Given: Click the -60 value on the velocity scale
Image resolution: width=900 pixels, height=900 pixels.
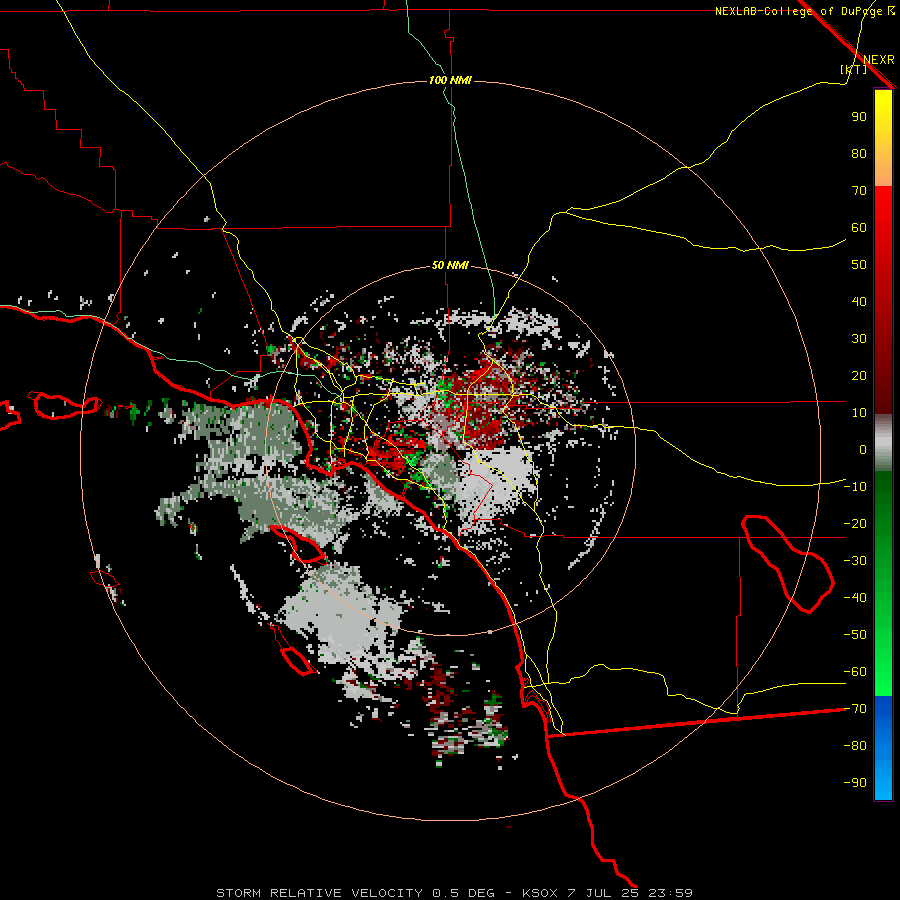Looking at the screenshot, I should pos(855,672).
